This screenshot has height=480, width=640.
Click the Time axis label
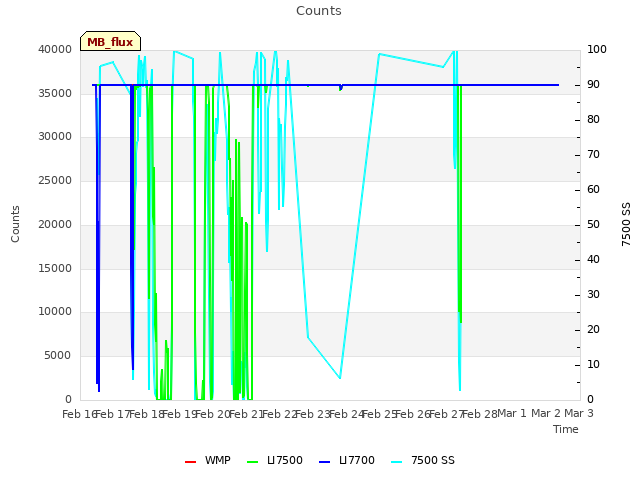(566, 429)
